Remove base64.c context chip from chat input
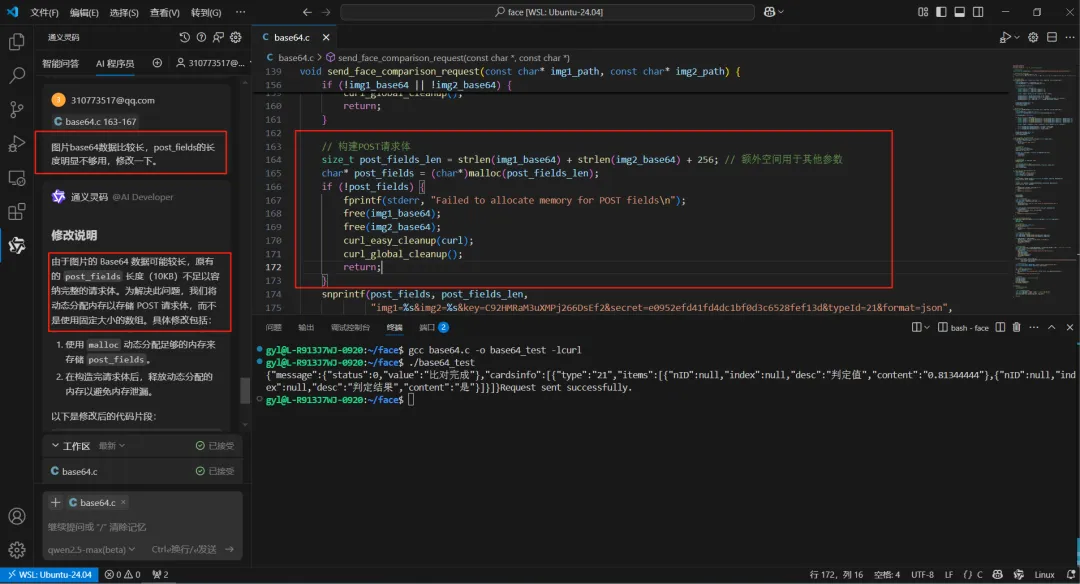 pyautogui.click(x=123, y=502)
